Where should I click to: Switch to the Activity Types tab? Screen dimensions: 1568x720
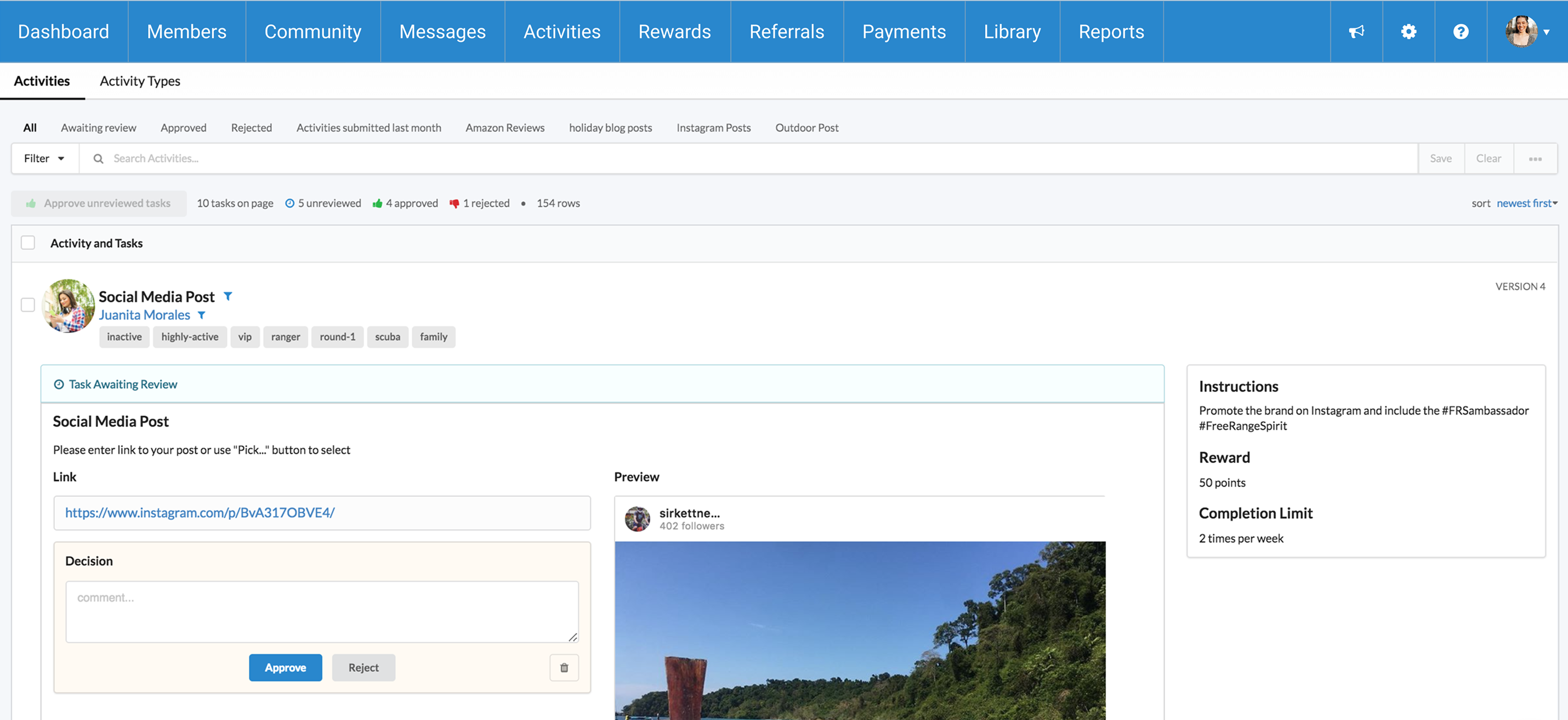140,81
